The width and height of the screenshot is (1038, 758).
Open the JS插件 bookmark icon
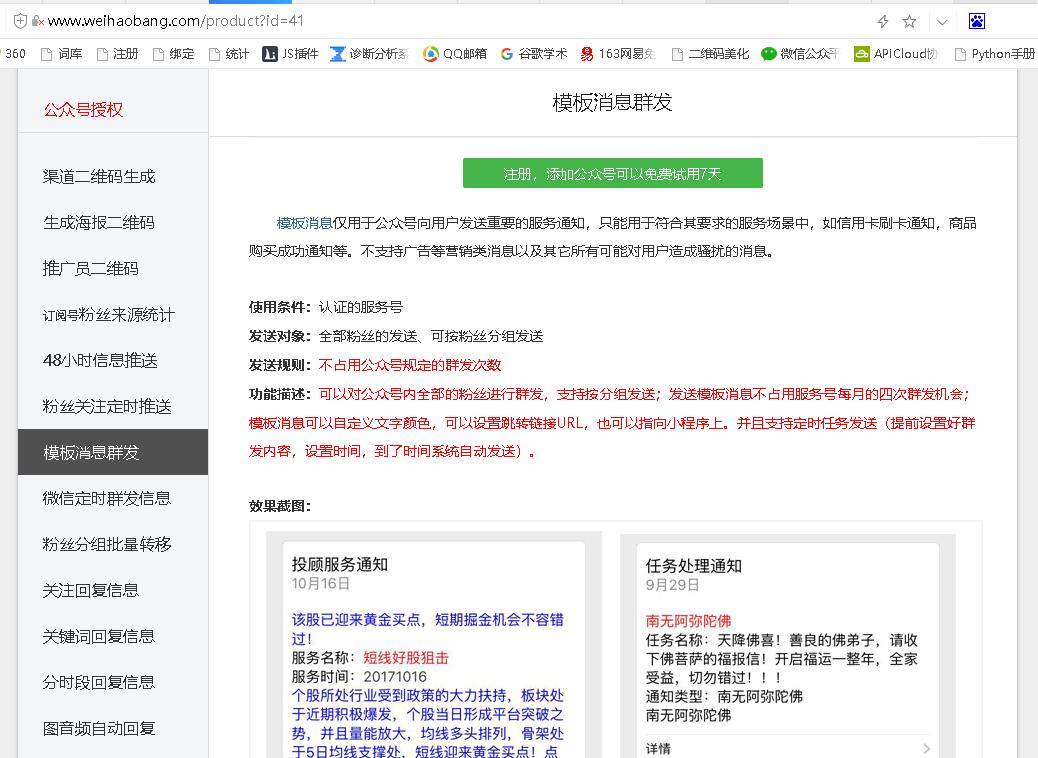[269, 54]
